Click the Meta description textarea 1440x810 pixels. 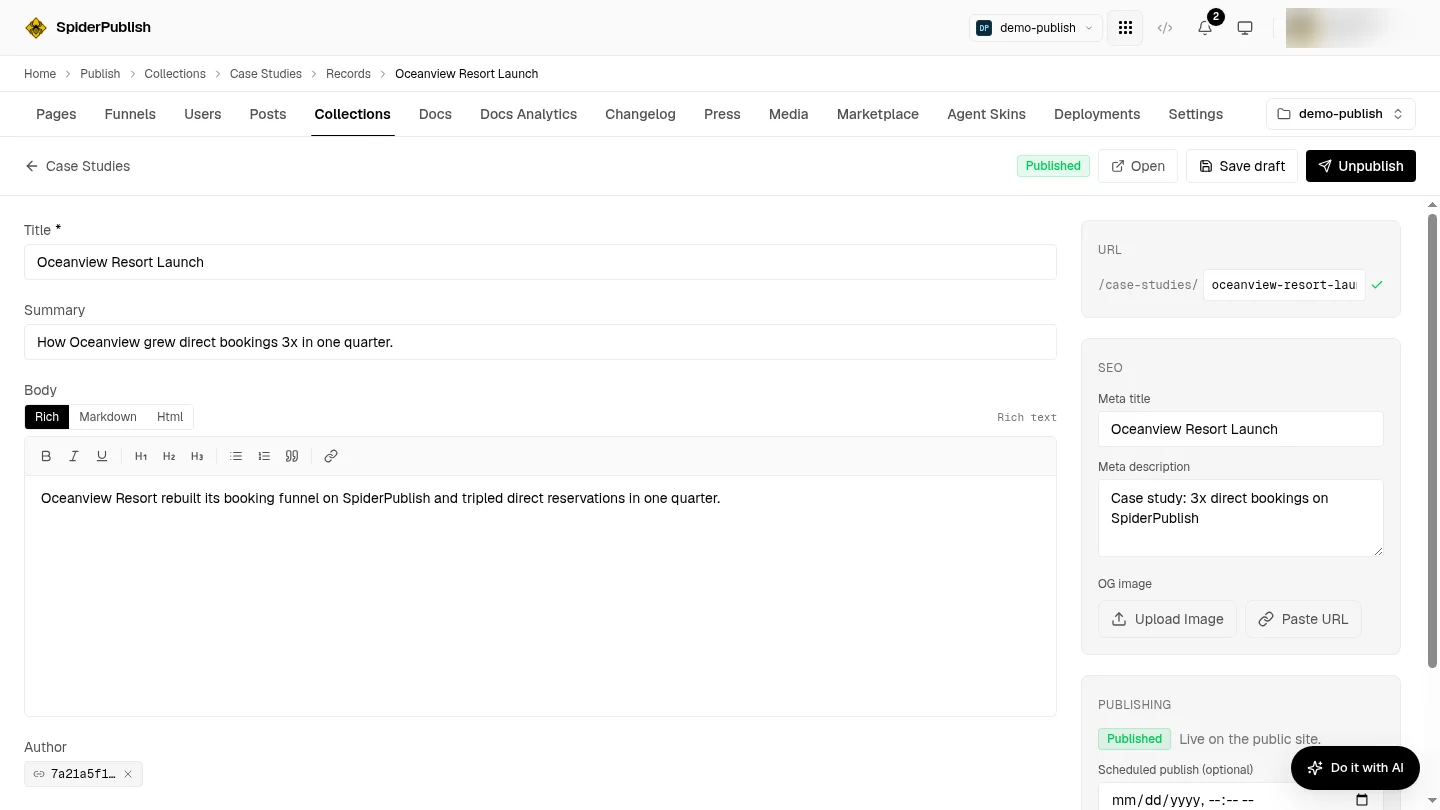(x=1241, y=518)
